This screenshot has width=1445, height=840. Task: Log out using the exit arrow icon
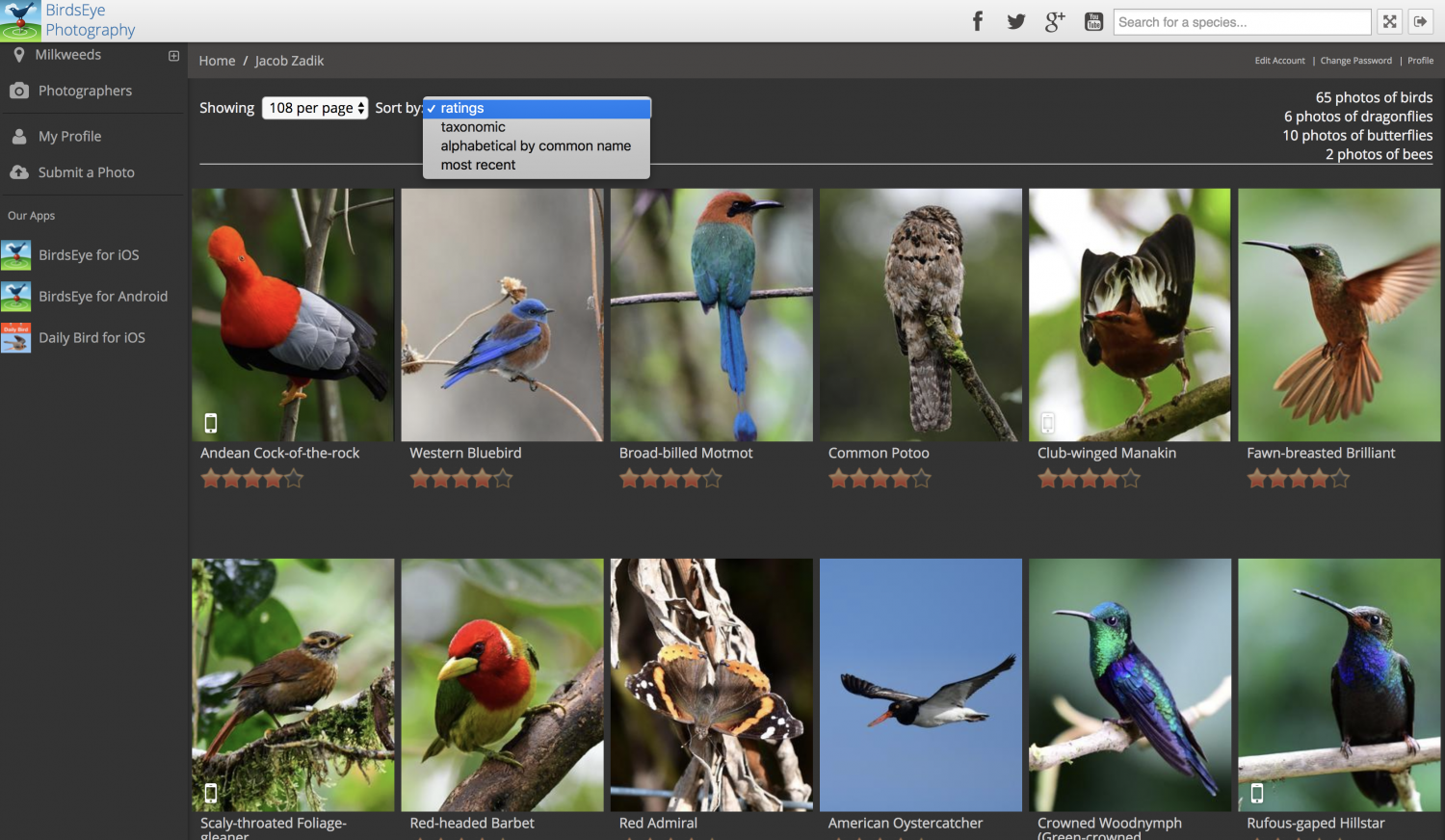[1421, 20]
